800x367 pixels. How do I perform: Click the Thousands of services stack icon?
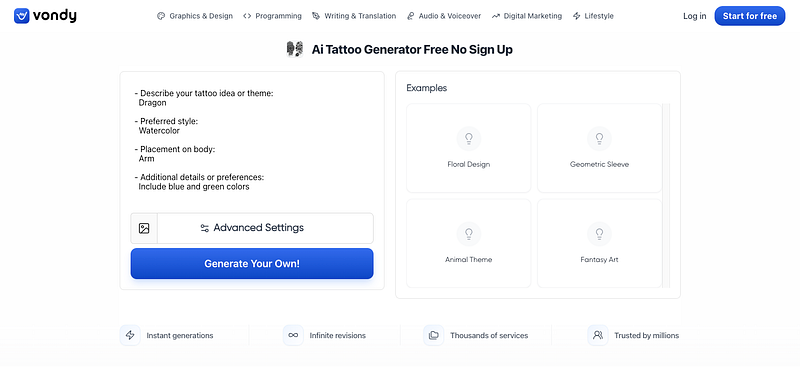tap(434, 335)
